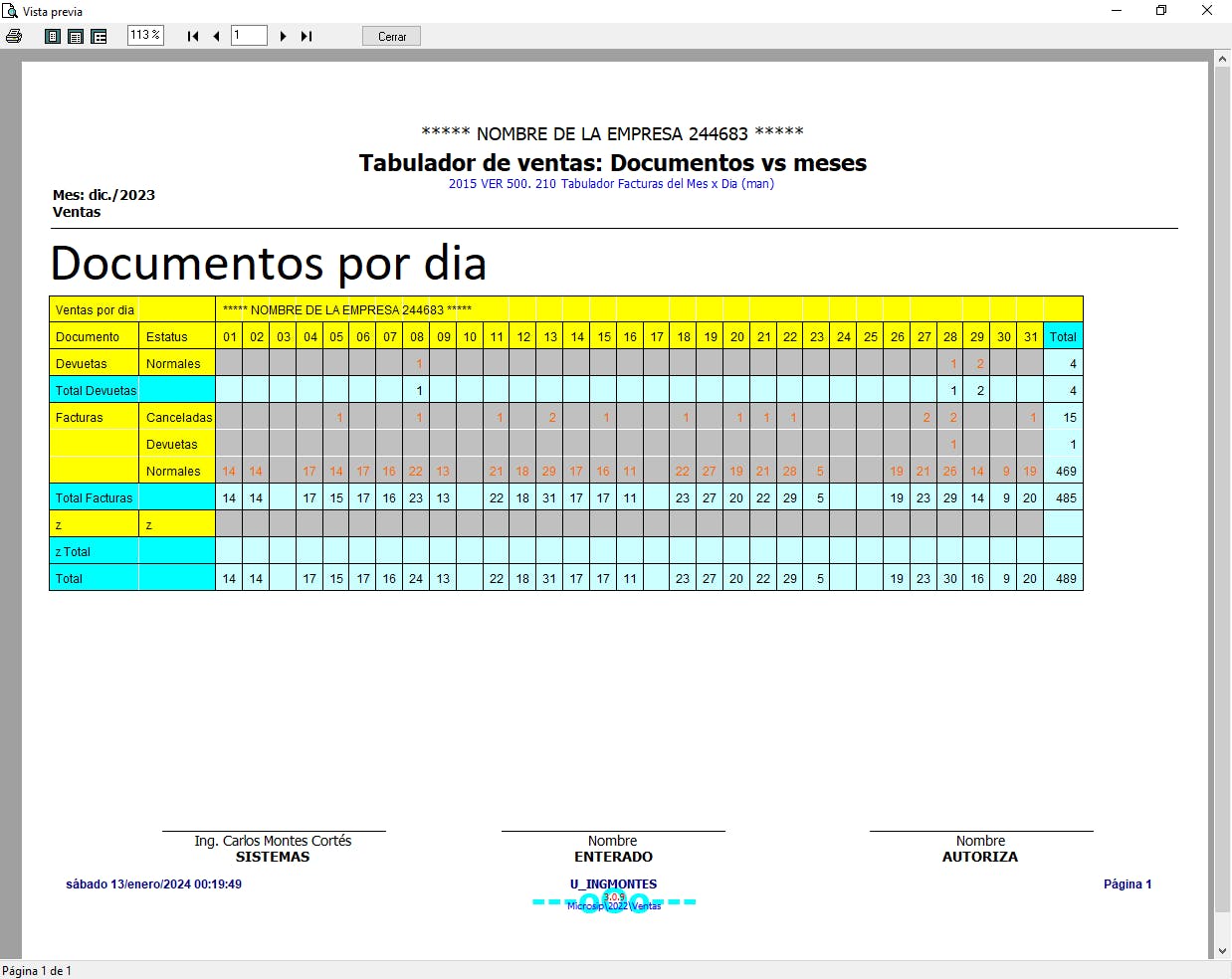
Task: Click the scroll down arrow of vertical scrollbar
Action: (x=1222, y=951)
